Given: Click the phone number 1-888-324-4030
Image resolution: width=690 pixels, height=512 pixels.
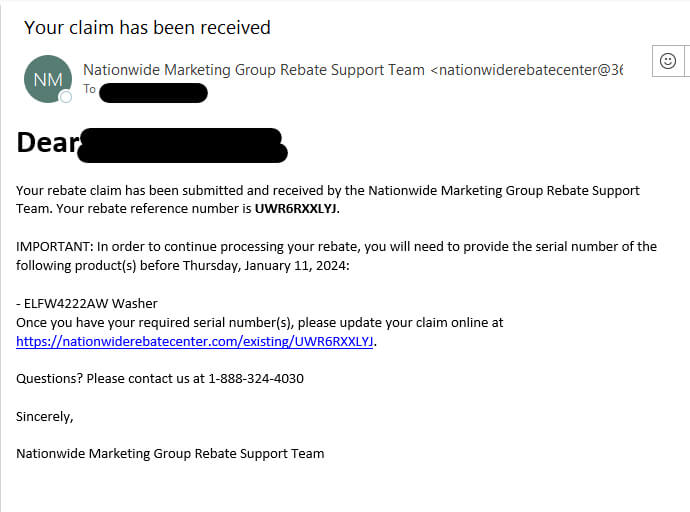Looking at the screenshot, I should coord(256,378).
